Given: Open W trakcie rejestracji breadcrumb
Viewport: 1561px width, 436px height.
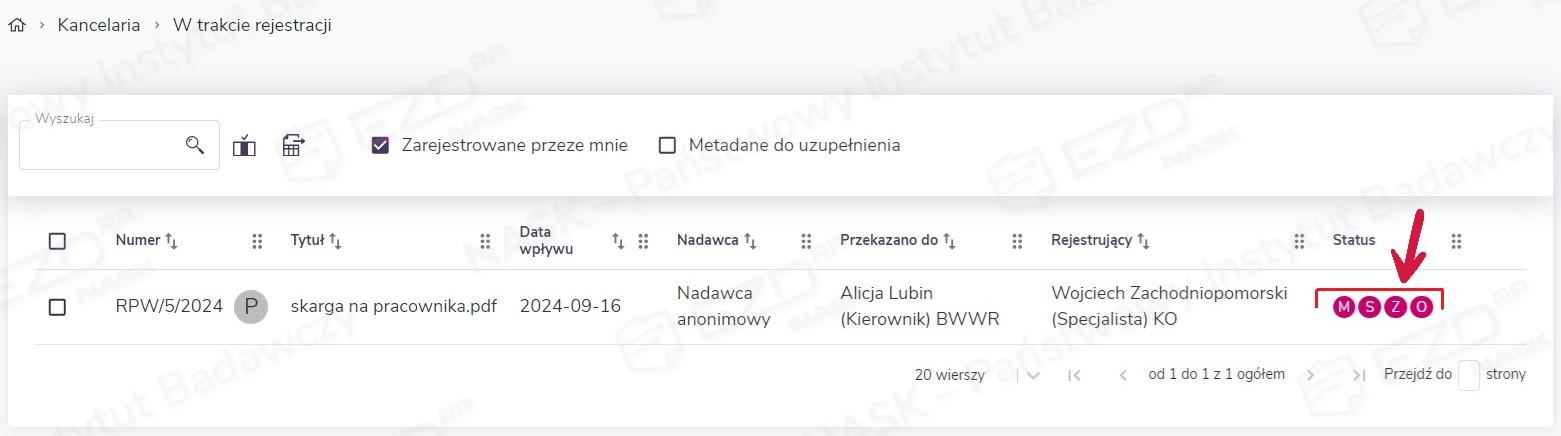Looking at the screenshot, I should [252, 25].
